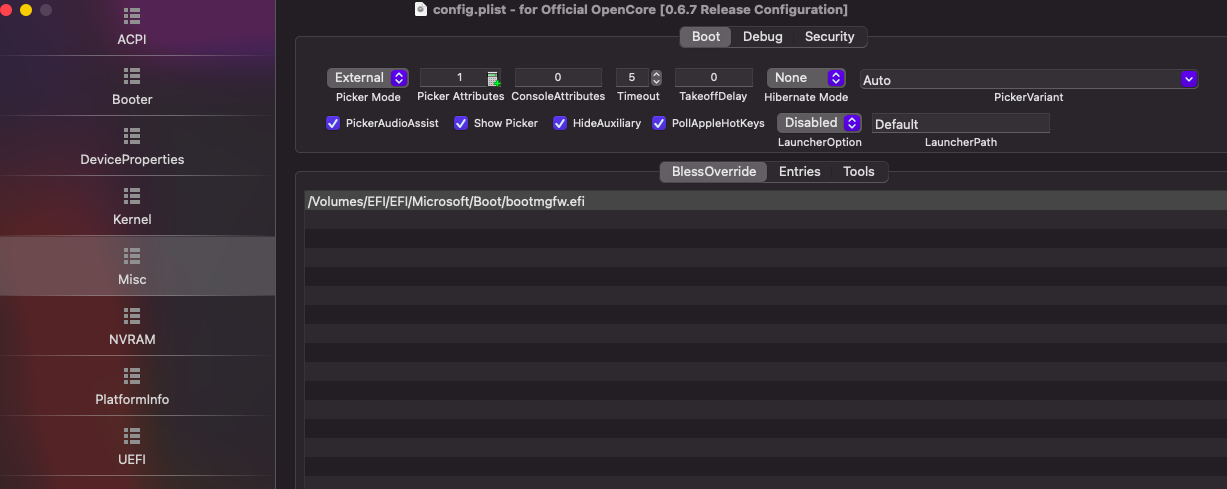1227x489 pixels.
Task: Toggle PollAppleHotKeys checkbox
Action: pyautogui.click(x=659, y=123)
